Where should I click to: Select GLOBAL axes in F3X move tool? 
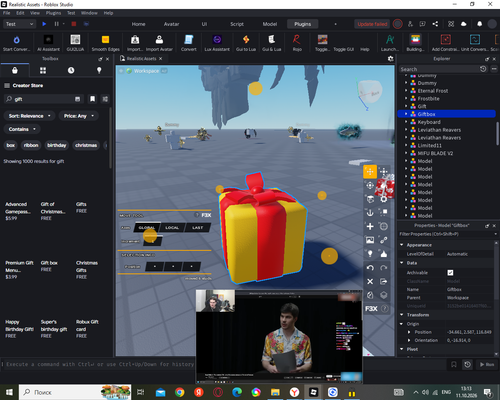coord(147,227)
